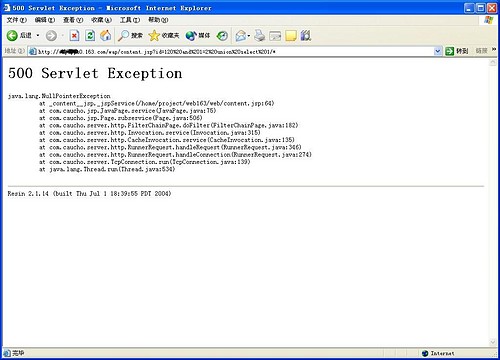
Task: Click vertical scrollbar up arrow
Action: pos(493,62)
